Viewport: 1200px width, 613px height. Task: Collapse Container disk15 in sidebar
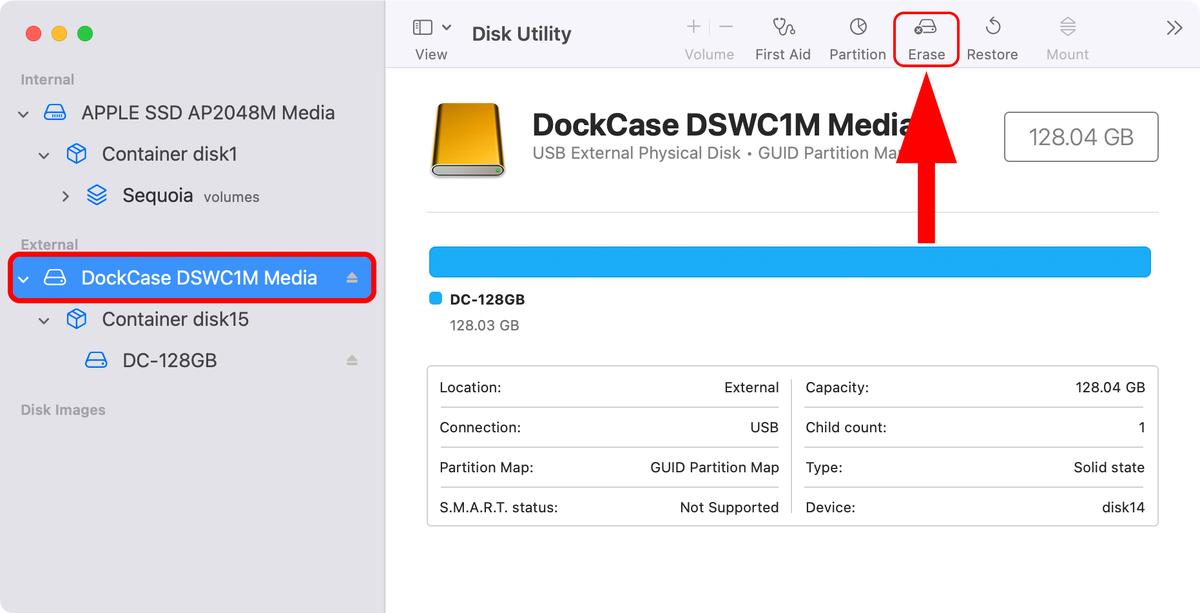pyautogui.click(x=44, y=320)
